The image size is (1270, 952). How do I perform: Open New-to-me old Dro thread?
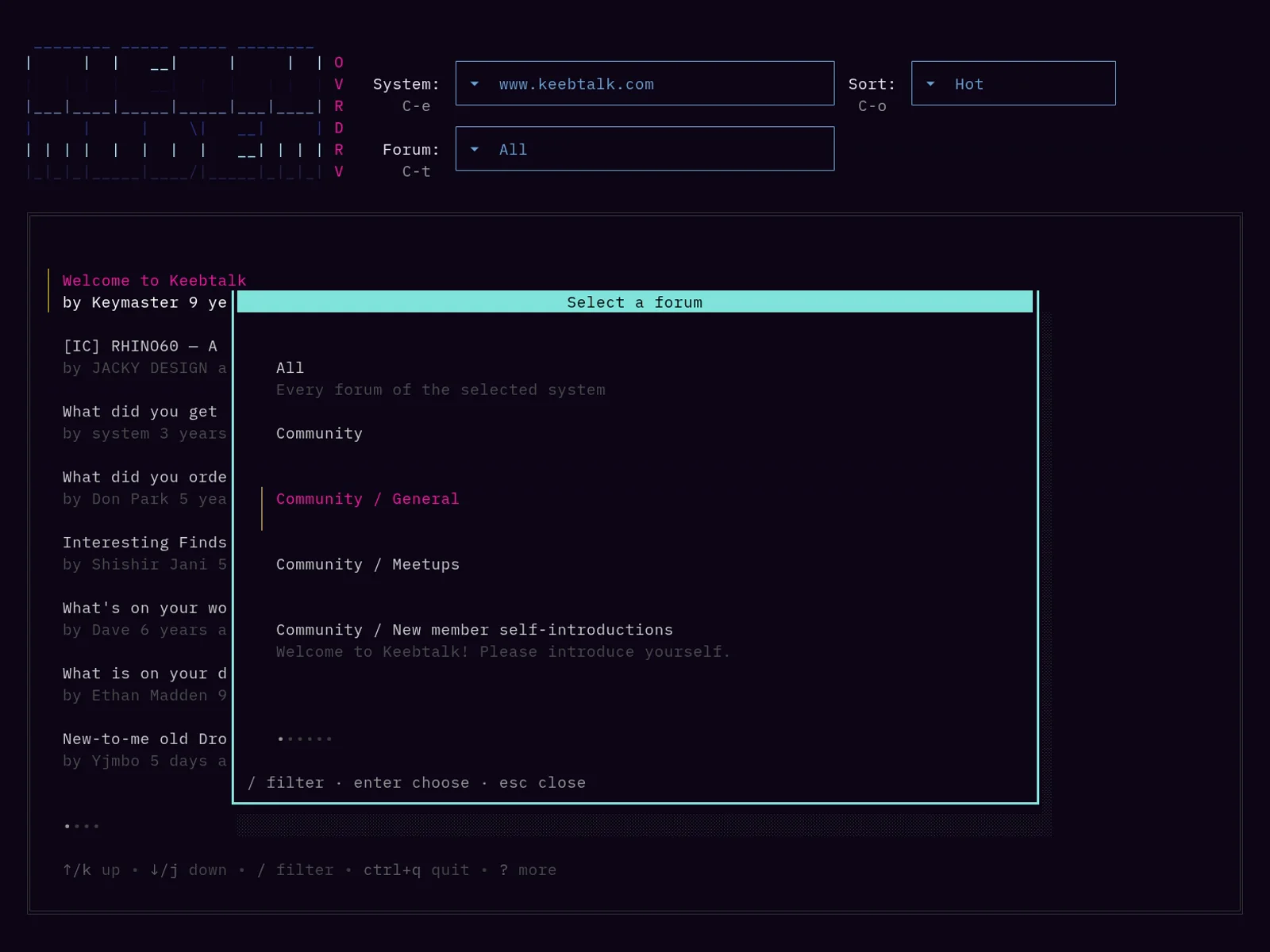(144, 739)
